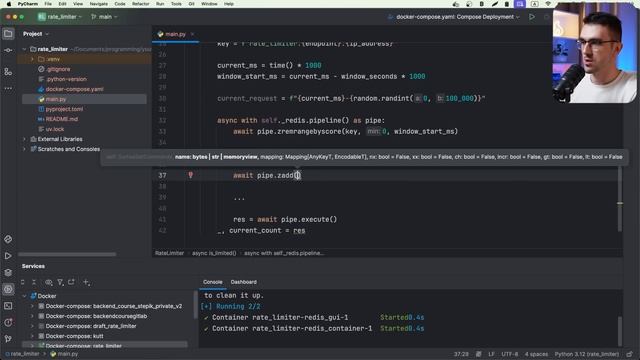Viewport: 640px width, 360px height.
Task: Open the Filter menu in Services toolbar
Action: pos(60,282)
